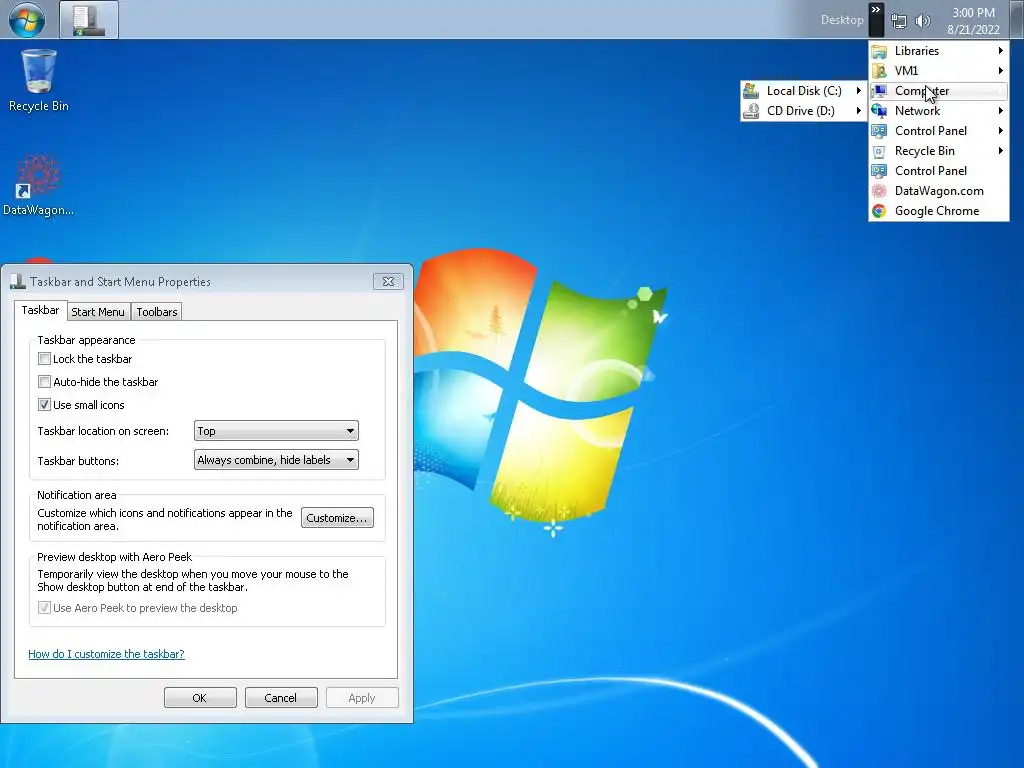1024x768 pixels.
Task: Switch to the Start Menu tab
Action: click(98, 312)
